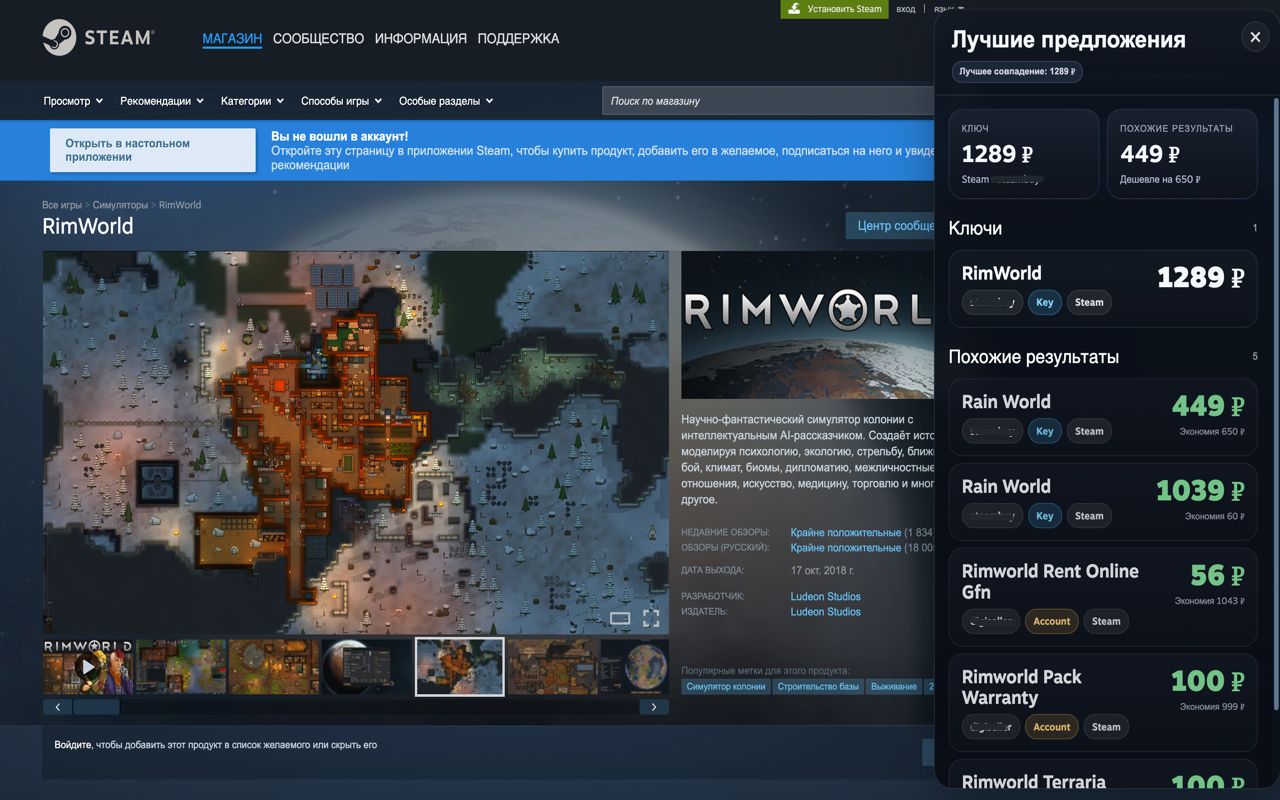Screen dimensions: 1280x800
Task: Click the Ключи section heading
Action: (975, 228)
